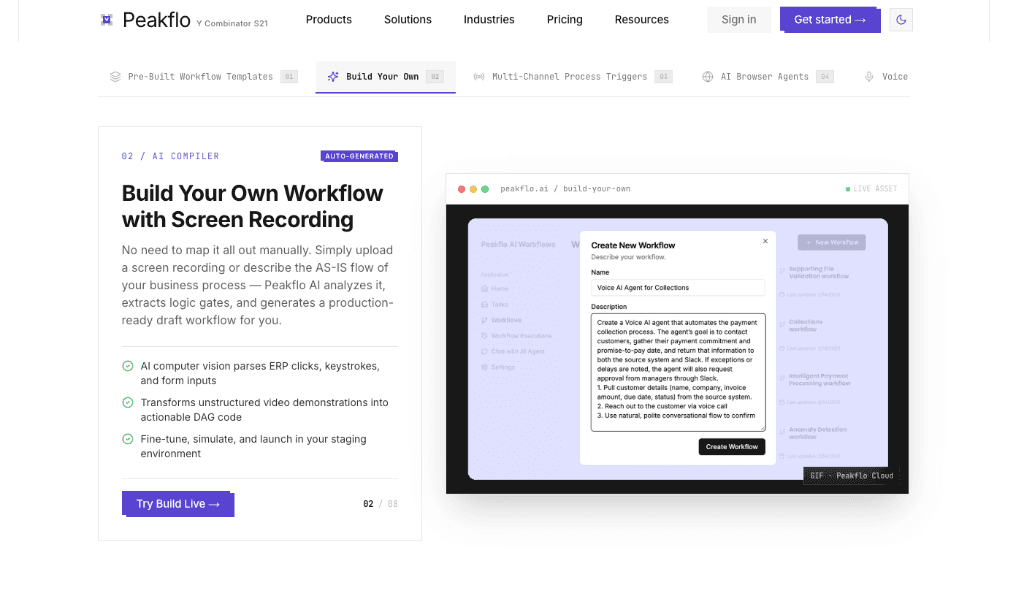This screenshot has height=616, width=1024.
Task: Click the check icon beside Transforms unstructured video
Action: (x=128, y=402)
